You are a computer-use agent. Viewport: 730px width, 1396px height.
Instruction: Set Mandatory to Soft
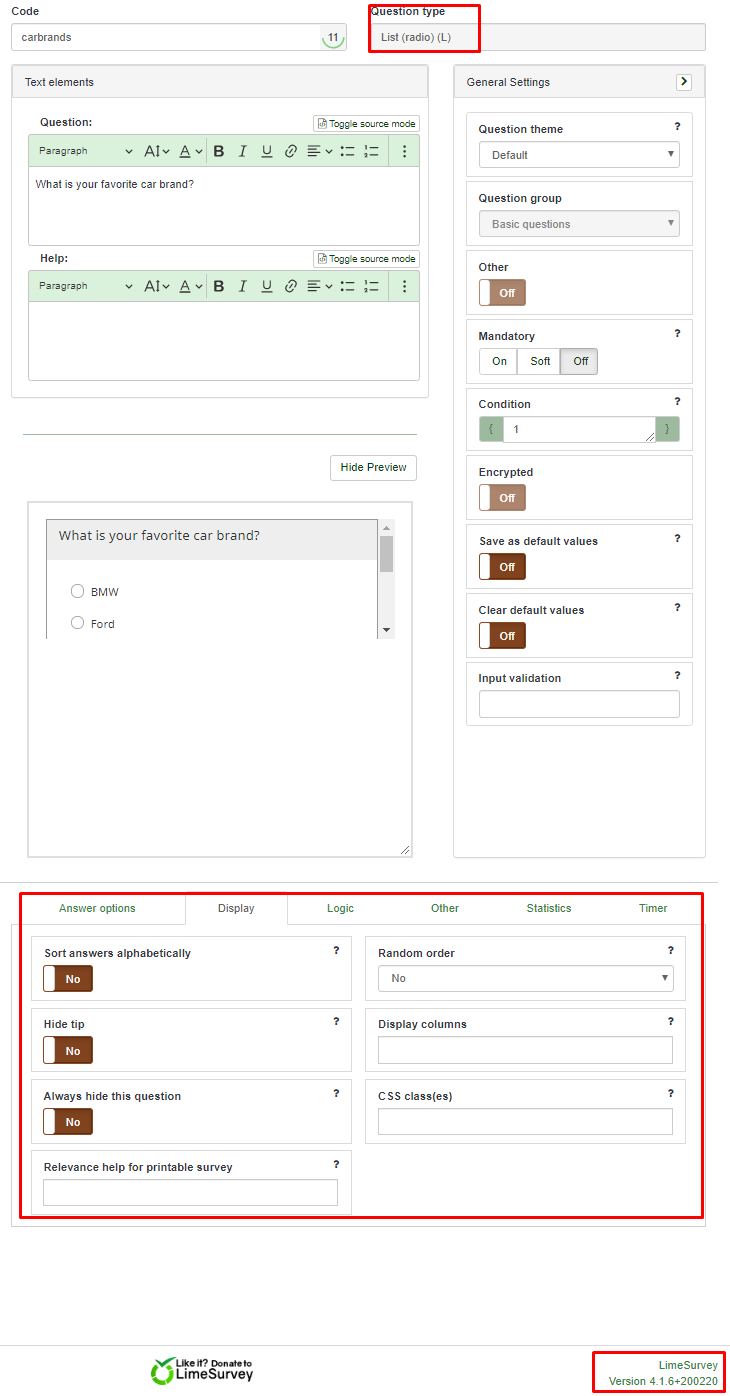click(x=540, y=361)
